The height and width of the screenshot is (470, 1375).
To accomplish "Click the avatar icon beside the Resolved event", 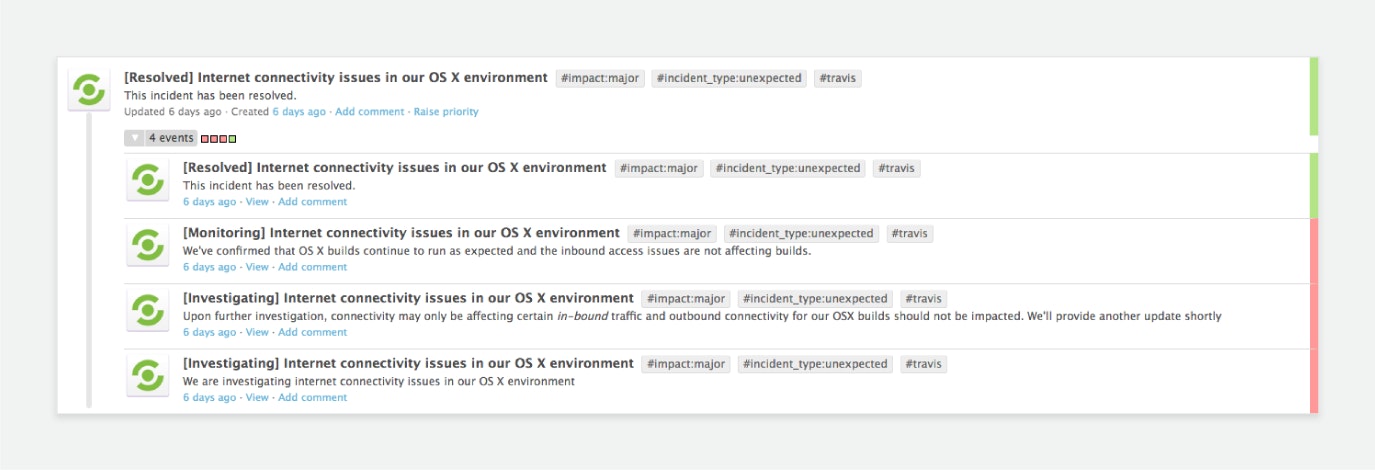I will point(147,181).
